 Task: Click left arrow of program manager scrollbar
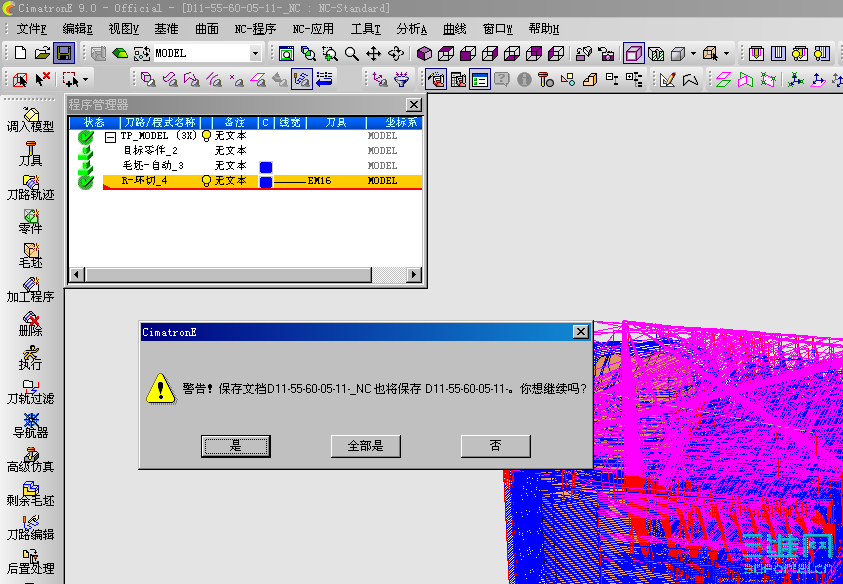pos(76,275)
